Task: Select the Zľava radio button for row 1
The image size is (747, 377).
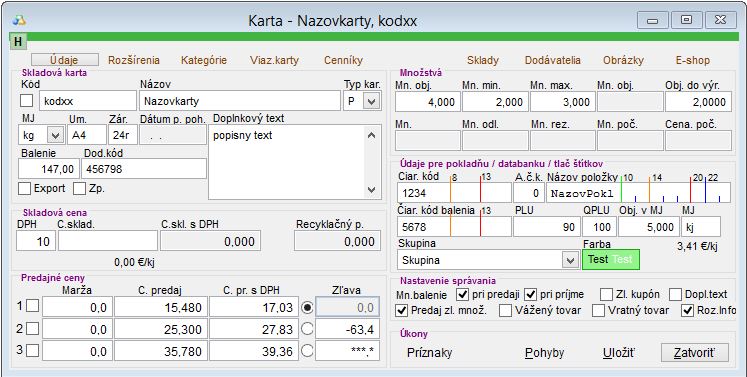Action: click(307, 307)
